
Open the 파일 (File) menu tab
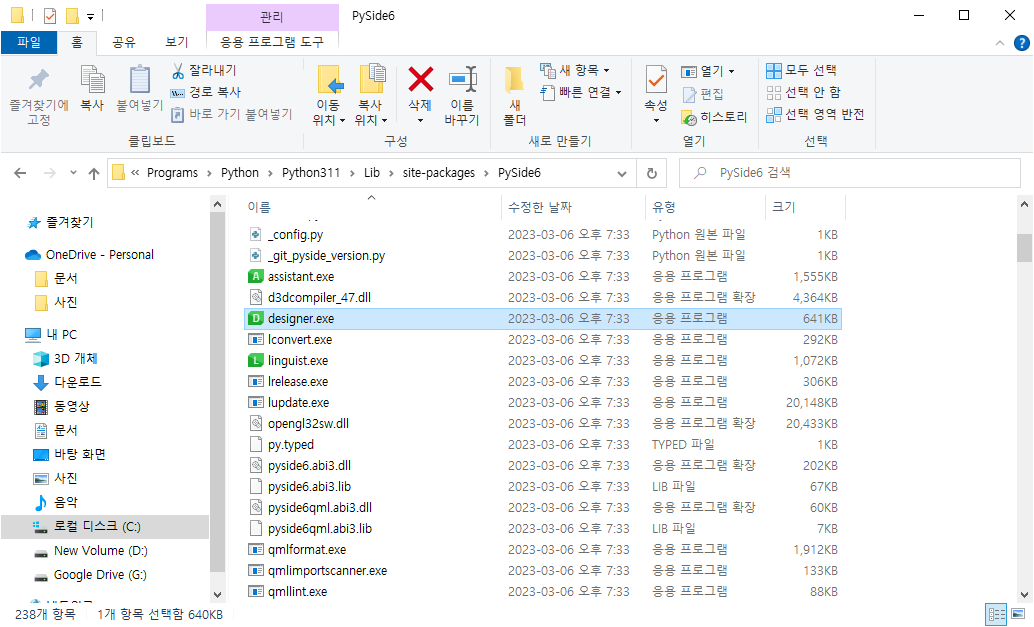pos(28,42)
